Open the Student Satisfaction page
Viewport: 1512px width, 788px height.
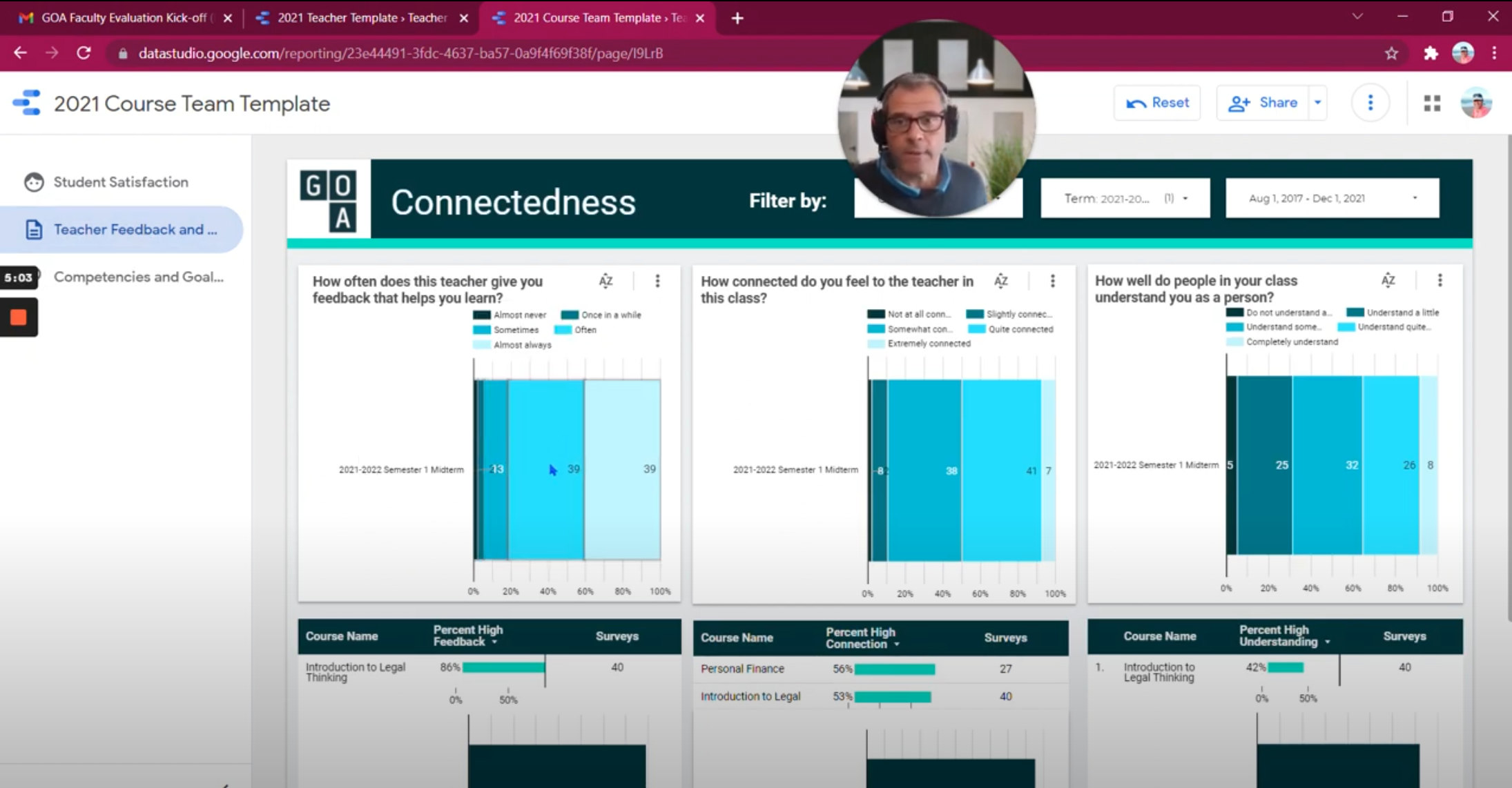tap(120, 182)
